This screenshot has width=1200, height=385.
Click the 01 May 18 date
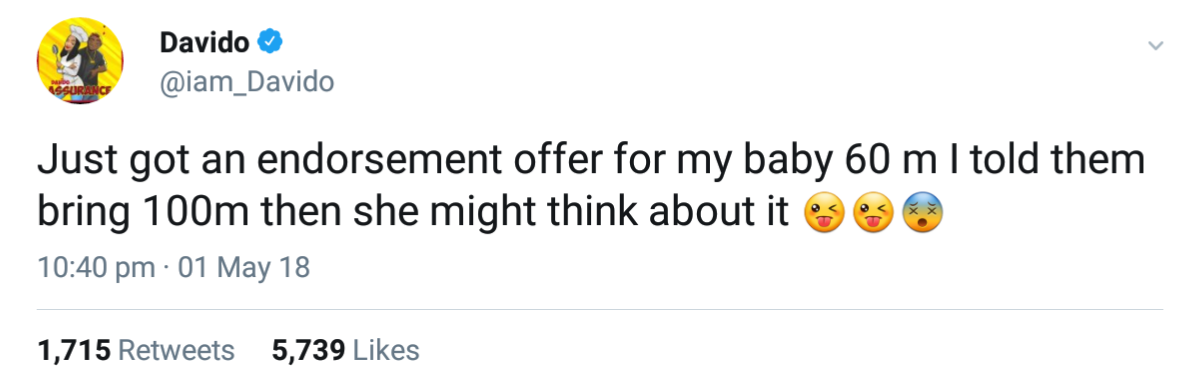(243, 268)
